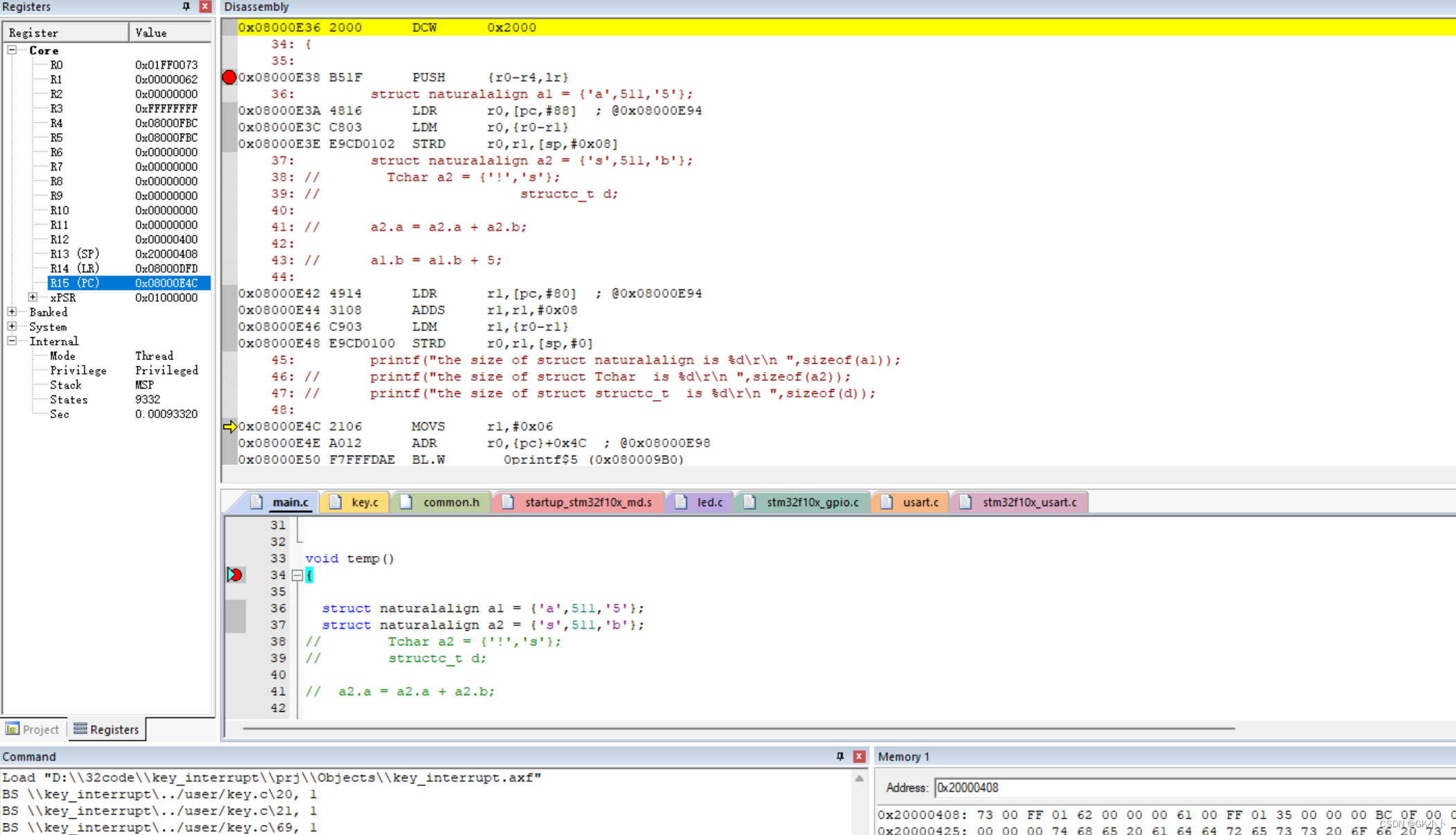Screen dimensions: 1456x835
Task: Toggle breakpoint marker on source line 34
Action: (235, 575)
